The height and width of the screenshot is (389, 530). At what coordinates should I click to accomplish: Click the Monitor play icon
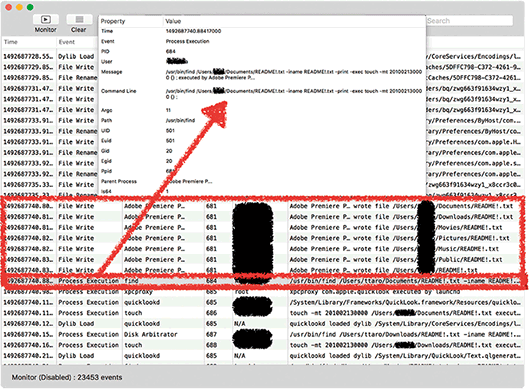pyautogui.click(x=46, y=20)
